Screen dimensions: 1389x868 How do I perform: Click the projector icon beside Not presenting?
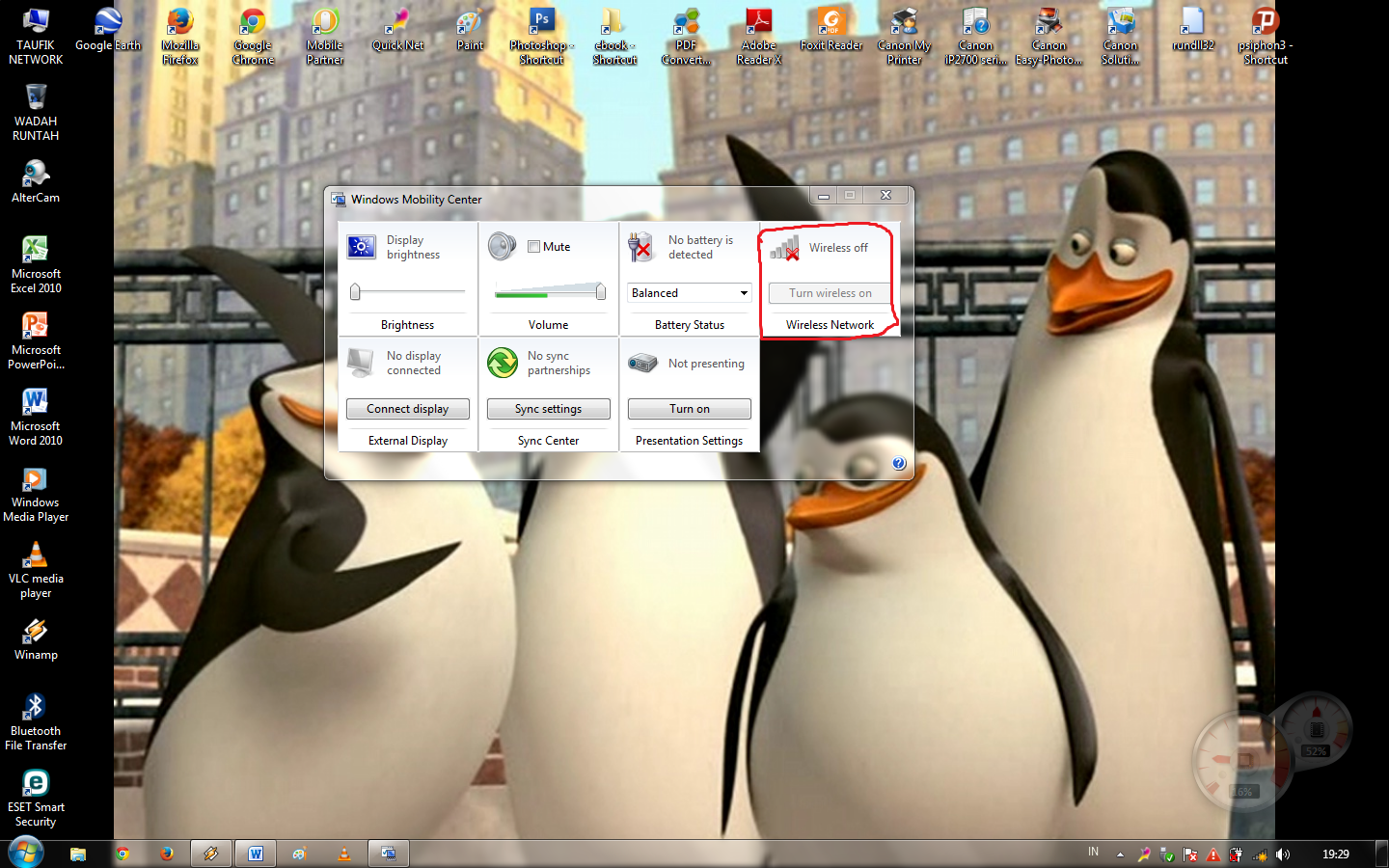(642, 363)
